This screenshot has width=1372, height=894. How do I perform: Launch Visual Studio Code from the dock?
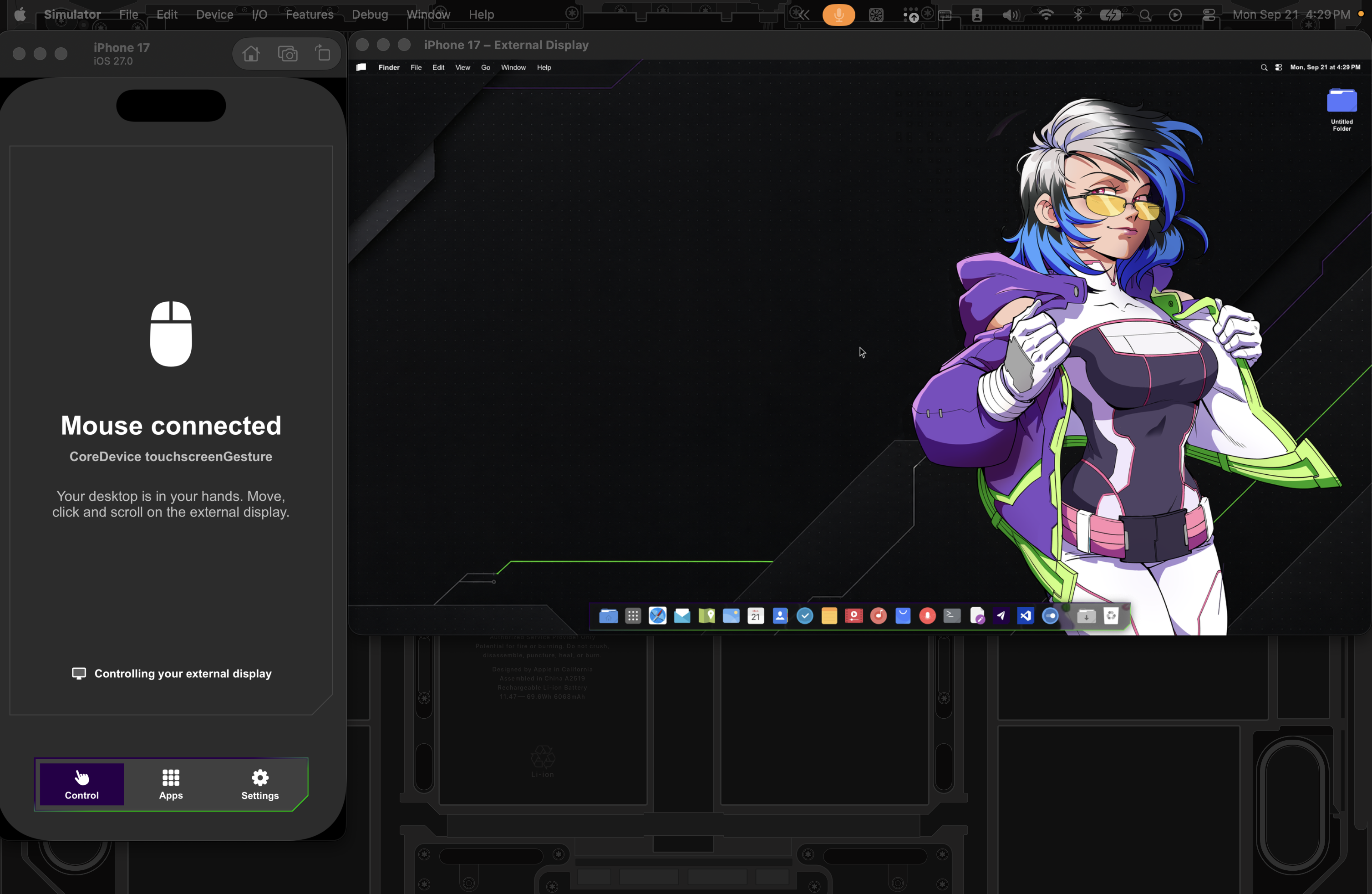pos(1026,616)
